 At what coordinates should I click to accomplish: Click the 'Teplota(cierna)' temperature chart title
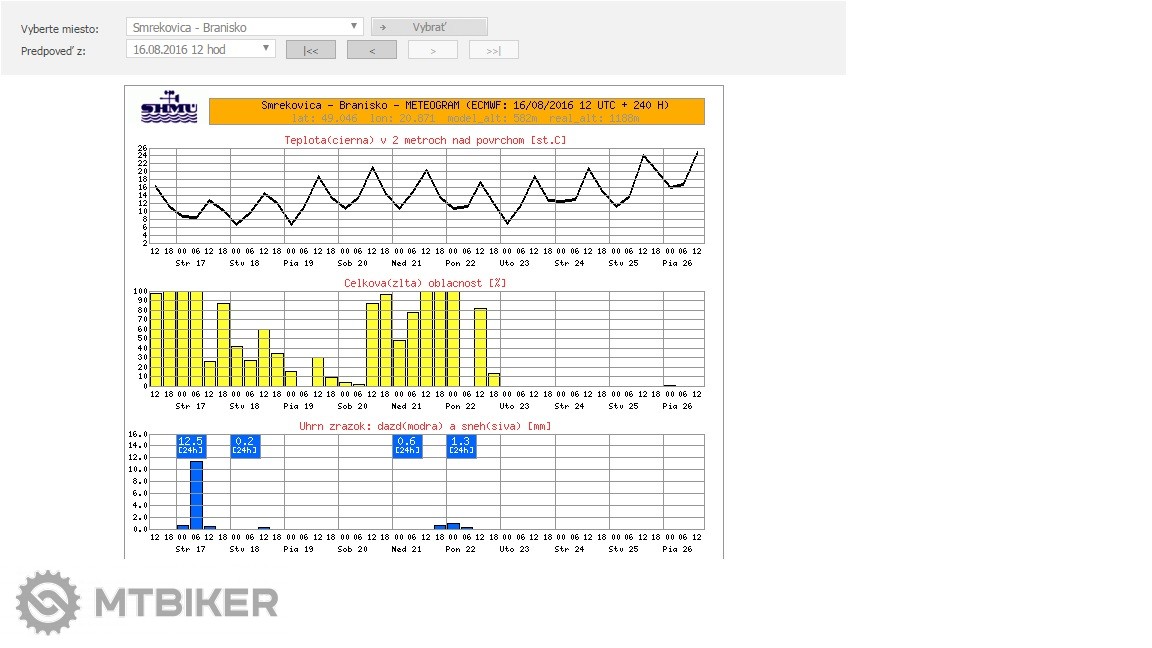coord(425,140)
